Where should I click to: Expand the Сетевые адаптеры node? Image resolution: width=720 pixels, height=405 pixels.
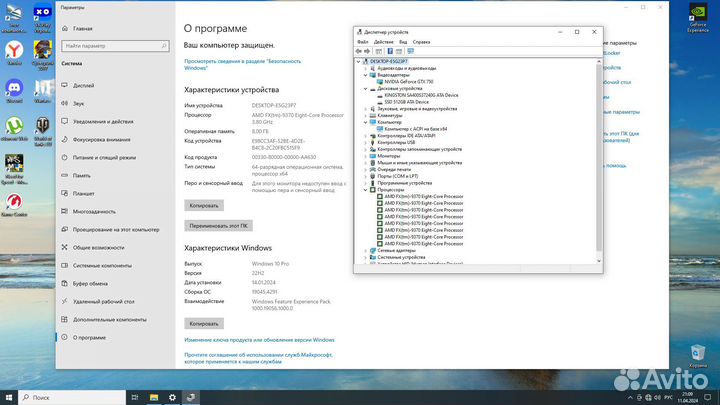click(366, 251)
